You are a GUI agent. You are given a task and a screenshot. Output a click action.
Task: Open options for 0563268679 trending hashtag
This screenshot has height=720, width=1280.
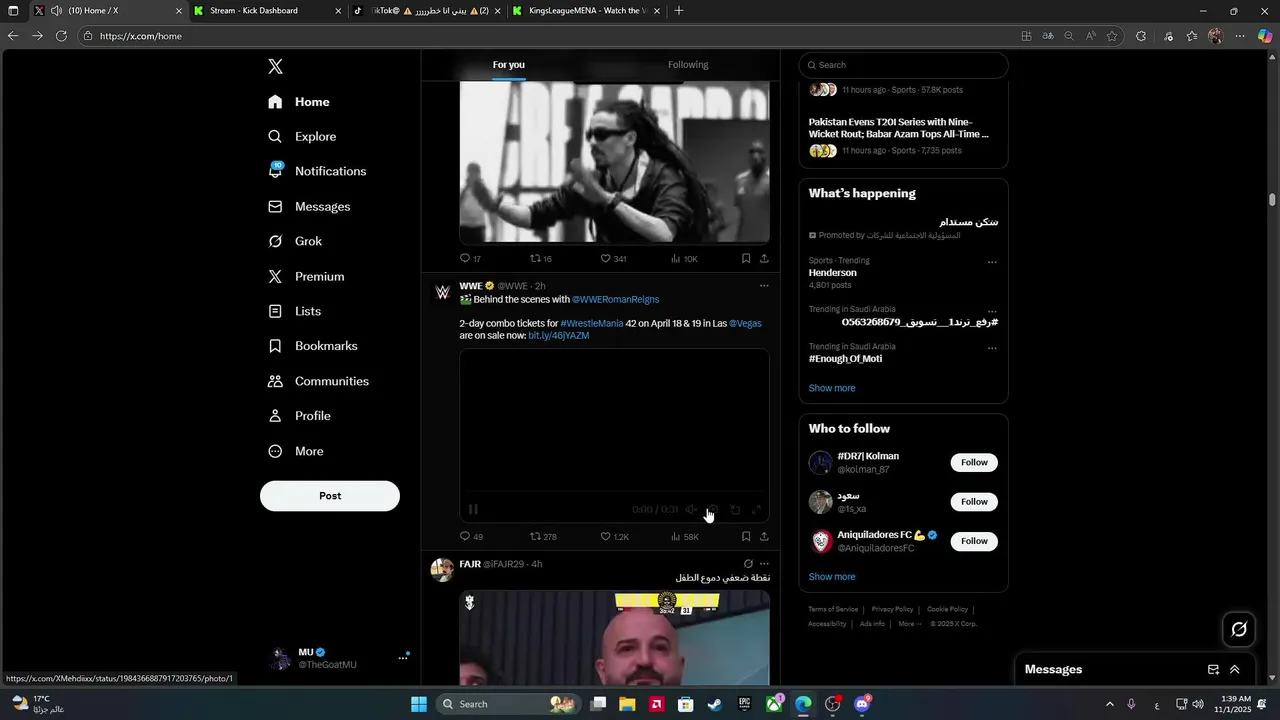[992, 311]
